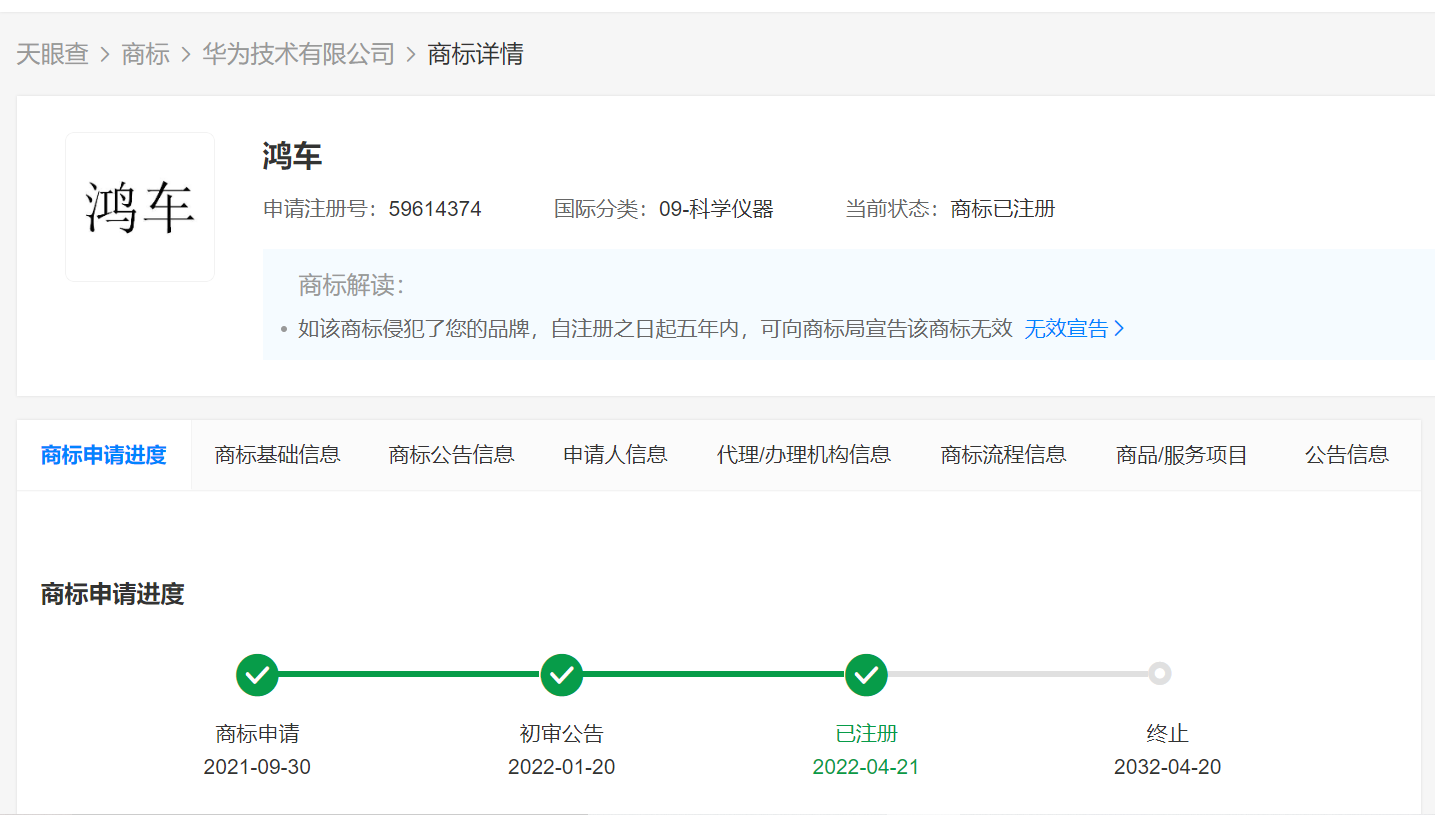The width and height of the screenshot is (1435, 815).
Task: Click the date 2022-01-20
Action: [562, 767]
